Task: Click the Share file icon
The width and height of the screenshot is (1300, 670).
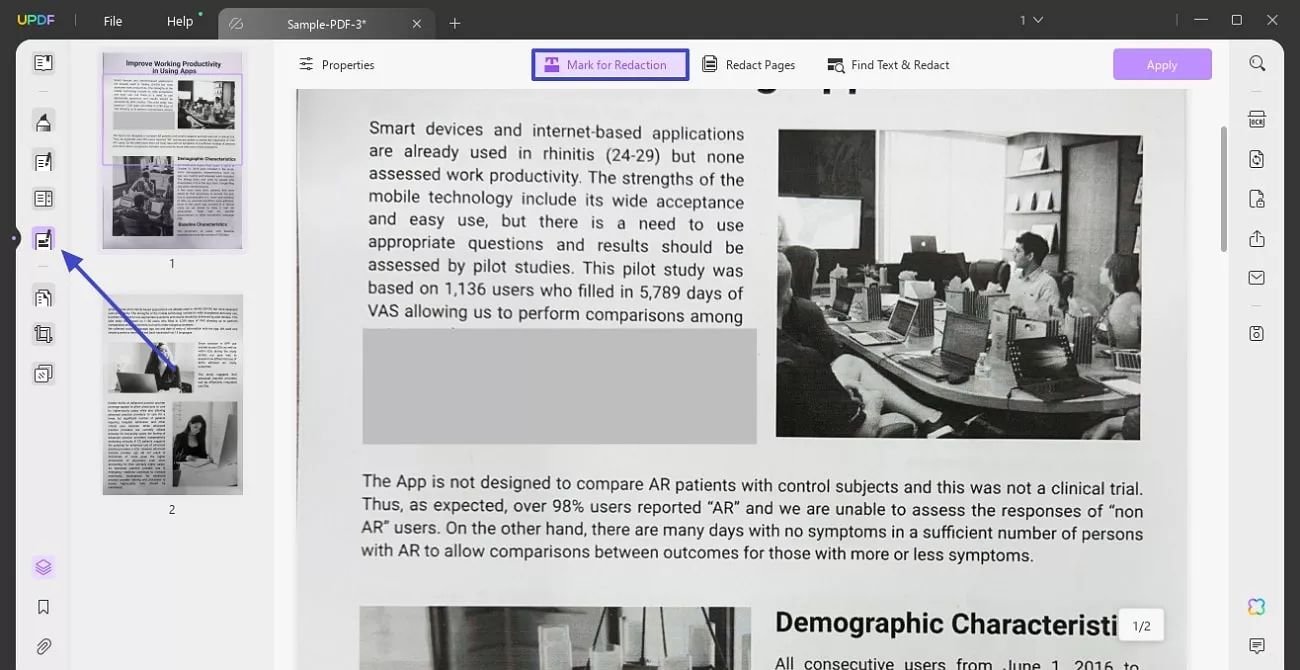Action: [1257, 239]
